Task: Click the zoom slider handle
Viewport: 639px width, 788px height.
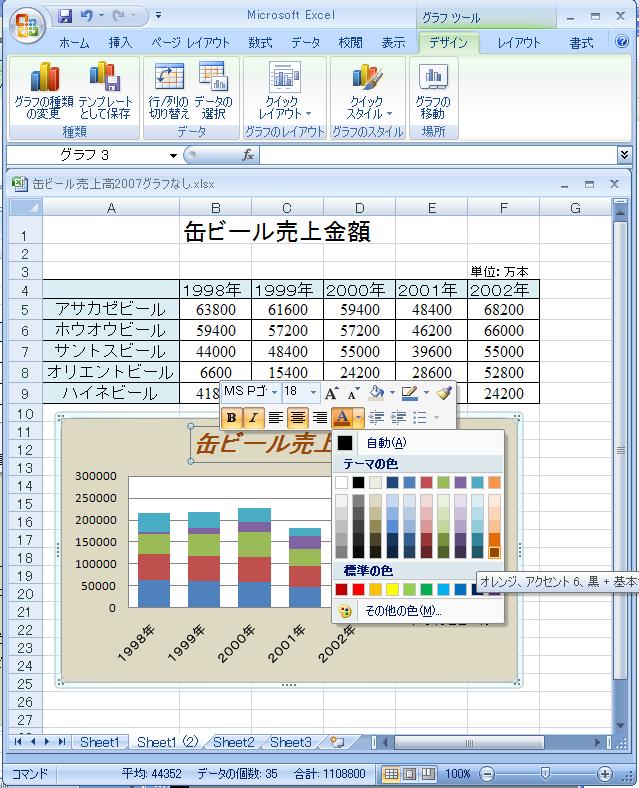Action: 545,774
